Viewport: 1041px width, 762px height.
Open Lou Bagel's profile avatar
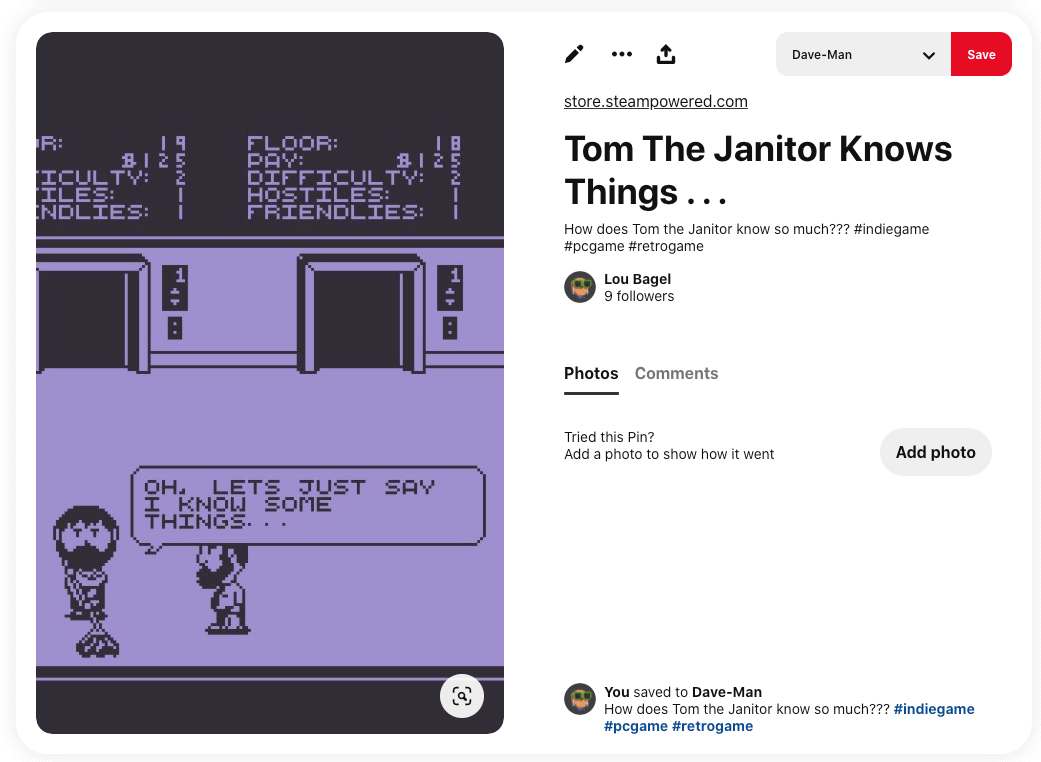tap(580, 287)
